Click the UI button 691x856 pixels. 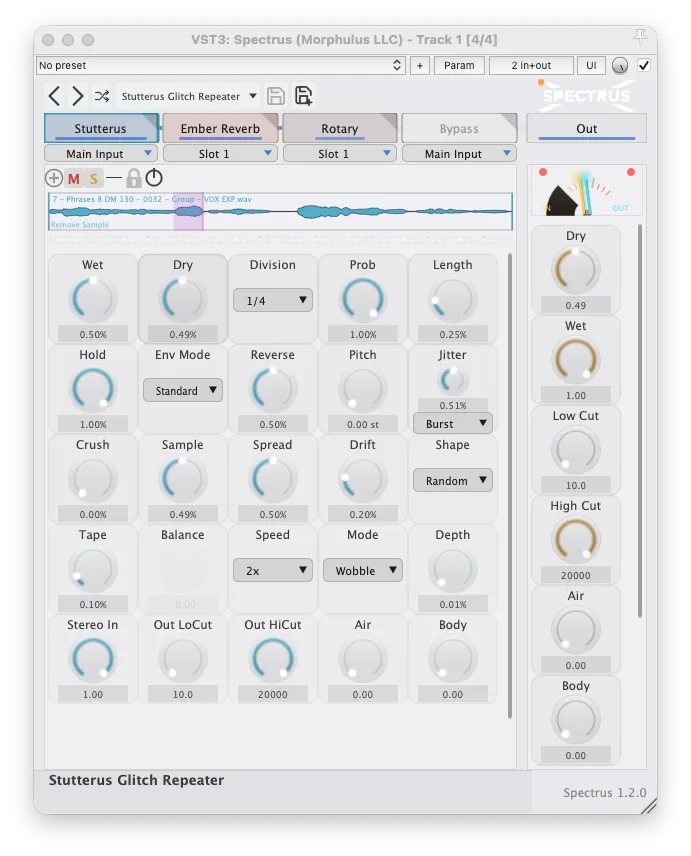591,66
